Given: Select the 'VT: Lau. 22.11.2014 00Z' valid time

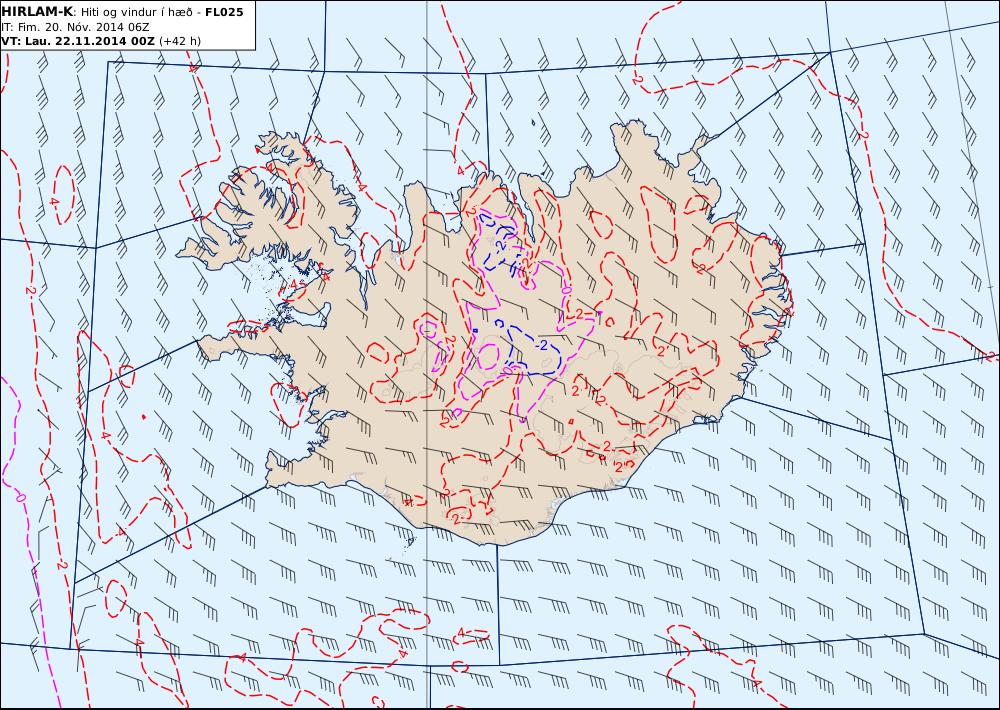Looking at the screenshot, I should click(78, 41).
